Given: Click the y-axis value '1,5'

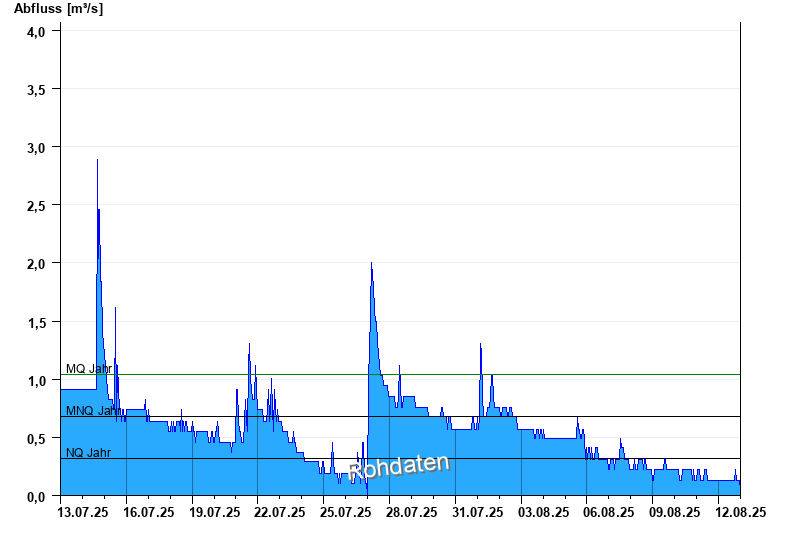Looking at the screenshot, I should [x=36, y=323].
